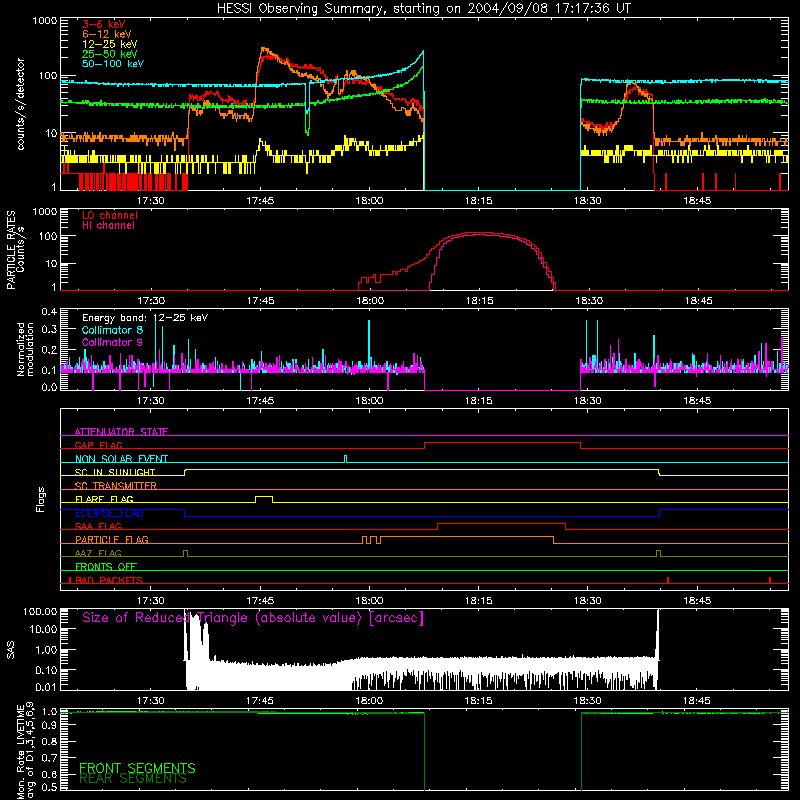800x800 pixels.
Task: Select the SAA_FLAG label
Action: tap(98, 526)
